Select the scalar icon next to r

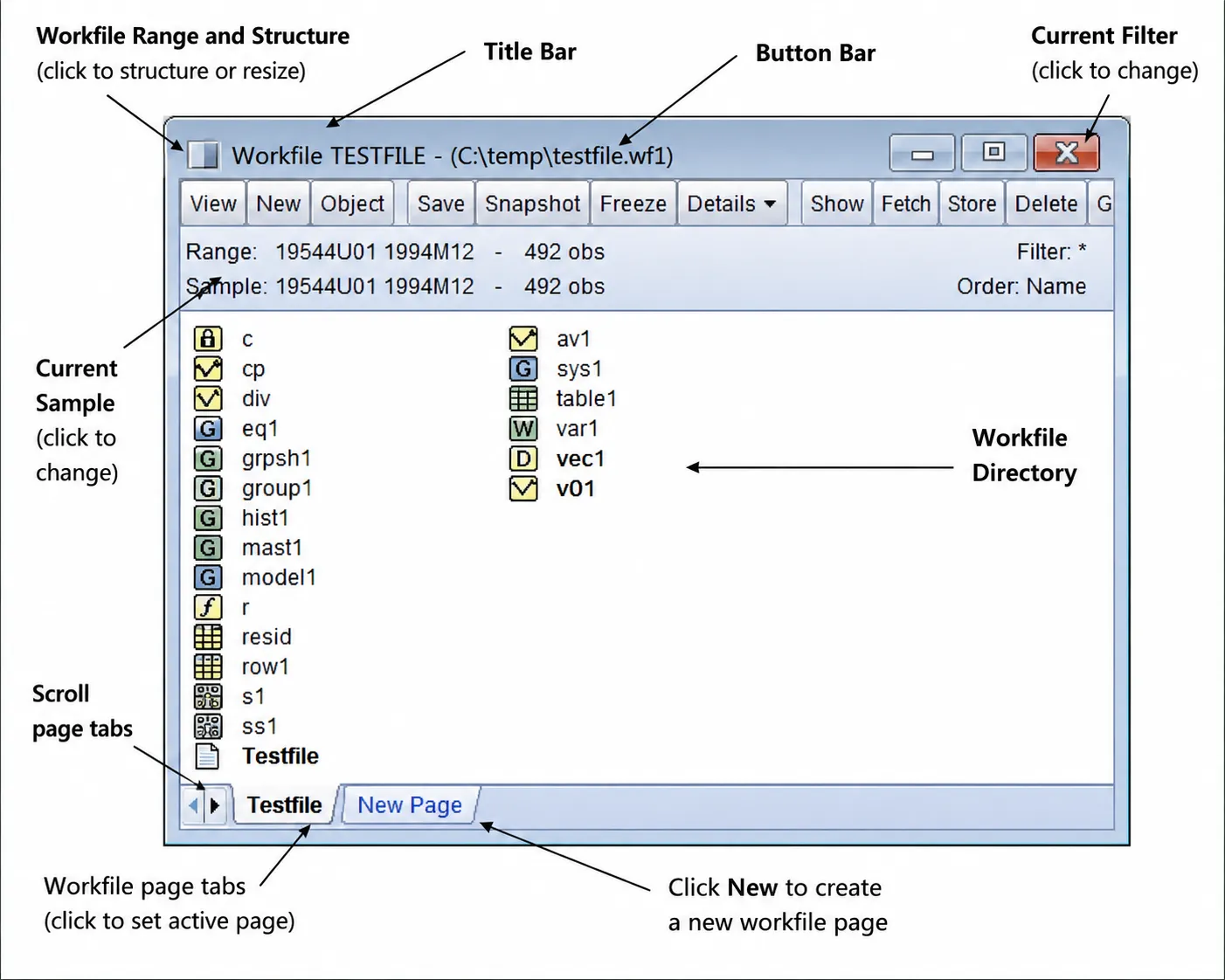208,607
